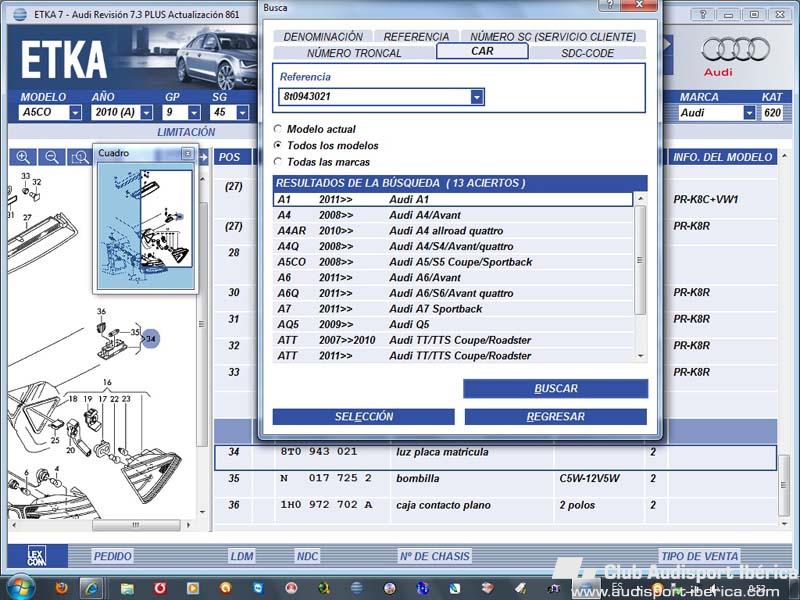Click the BUSCAR button
Viewport: 800px width, 600px height.
coord(556,388)
